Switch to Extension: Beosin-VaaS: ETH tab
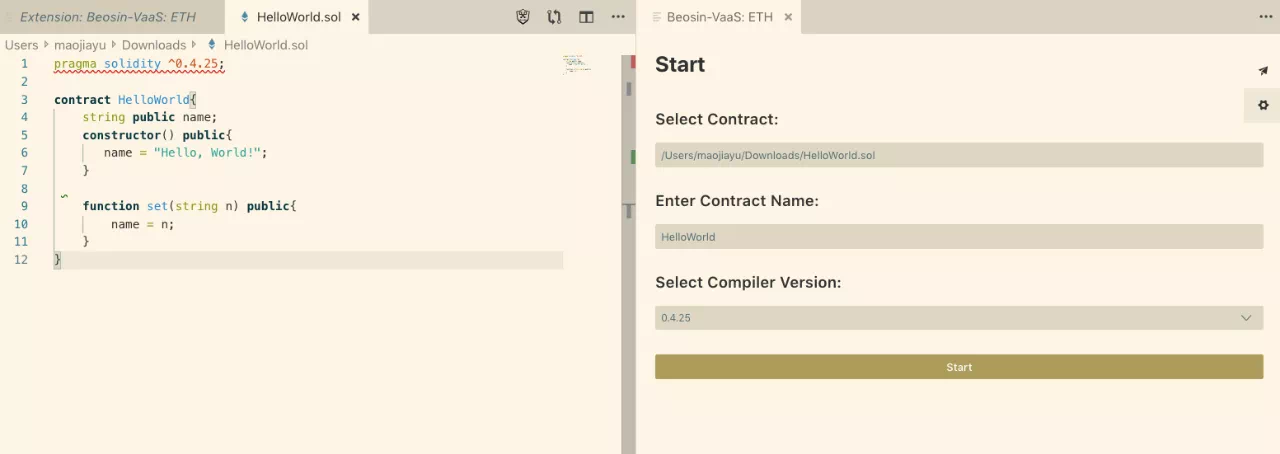1280x454 pixels. [108, 17]
